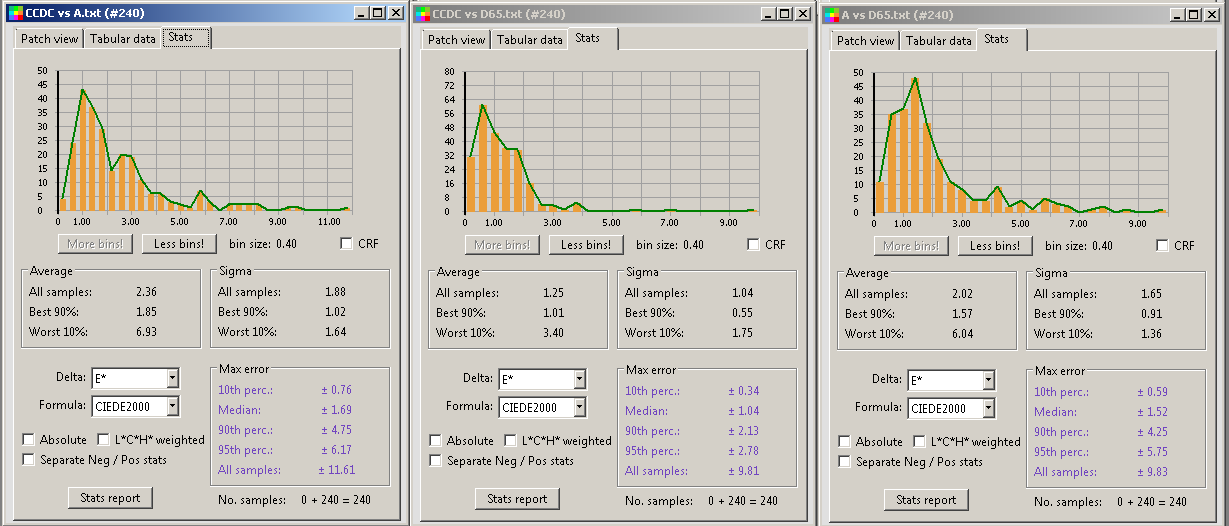Click Less bins! in CCDC vs D65.txt window
This screenshot has width=1229, height=526.
pyautogui.click(x=586, y=244)
